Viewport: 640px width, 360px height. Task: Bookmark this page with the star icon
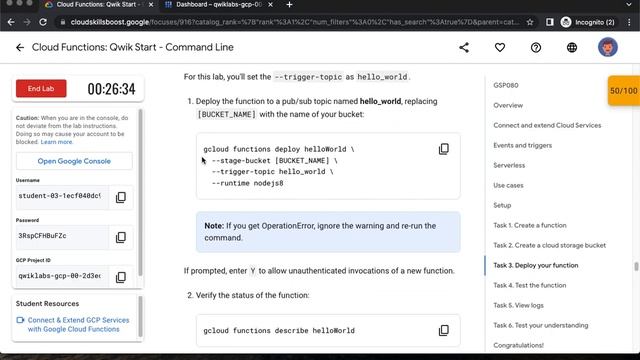(530, 22)
